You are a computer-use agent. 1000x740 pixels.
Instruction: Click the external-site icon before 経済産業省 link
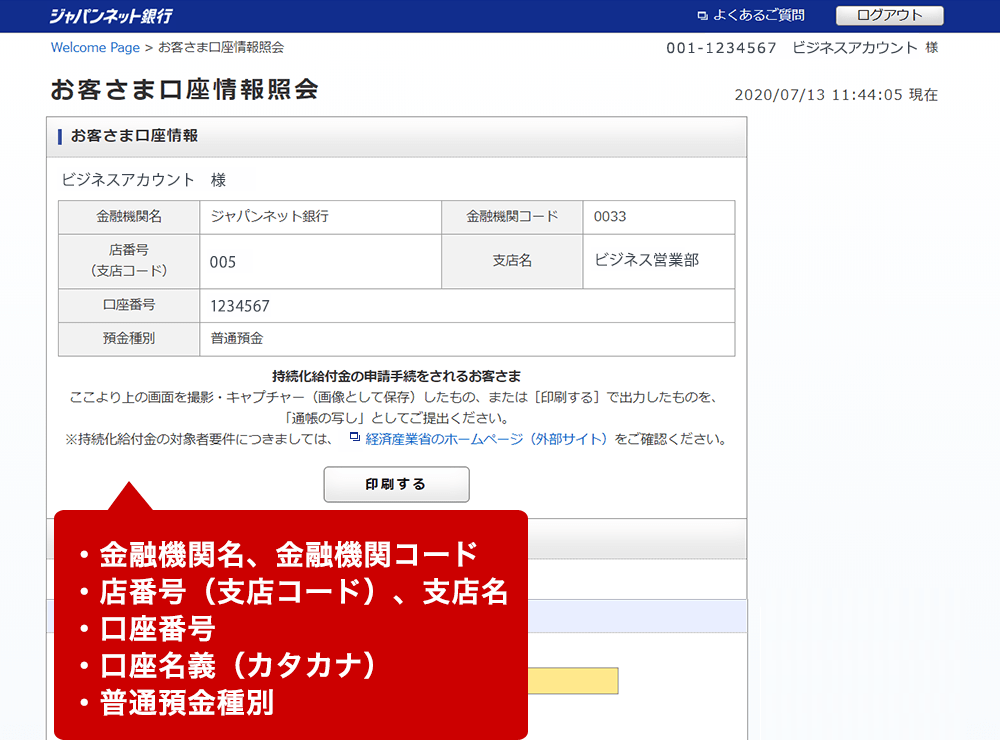click(355, 438)
